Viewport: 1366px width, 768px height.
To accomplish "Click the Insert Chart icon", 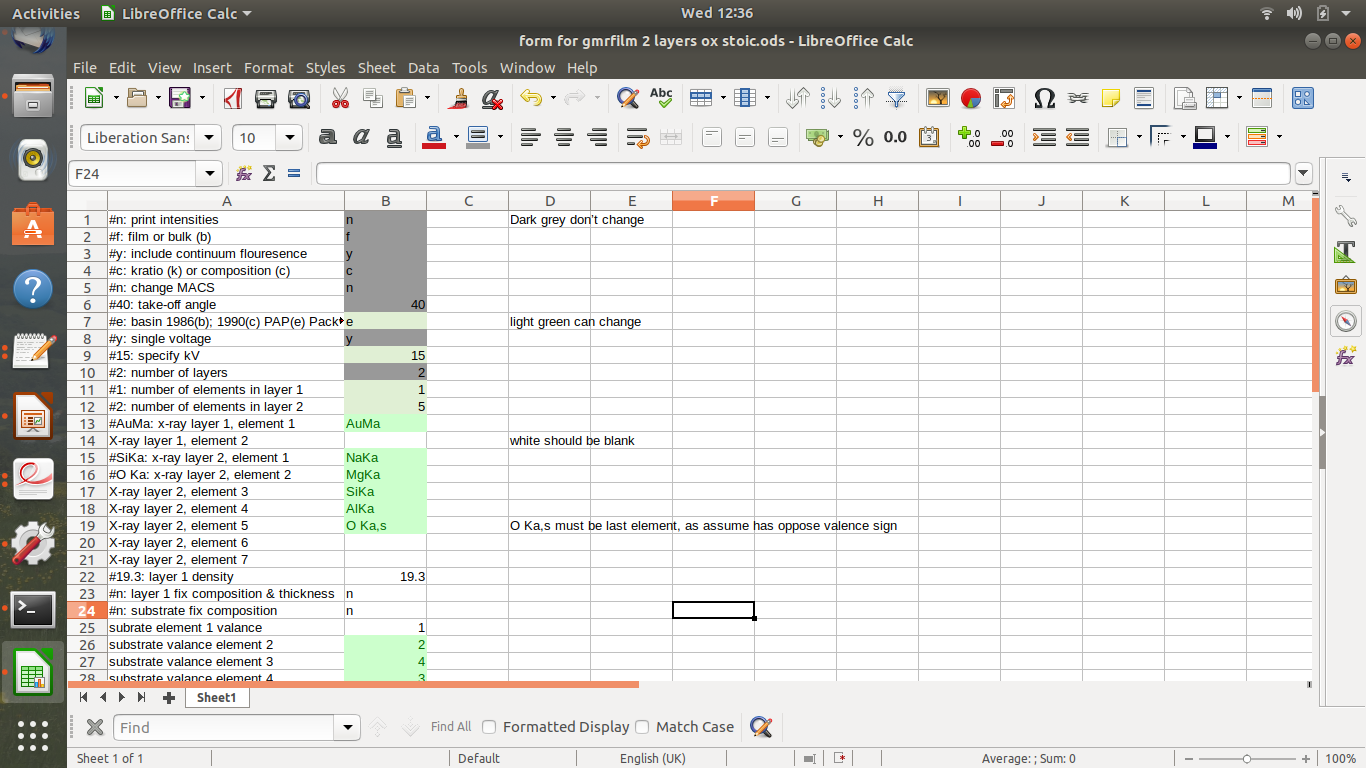I will [970, 98].
